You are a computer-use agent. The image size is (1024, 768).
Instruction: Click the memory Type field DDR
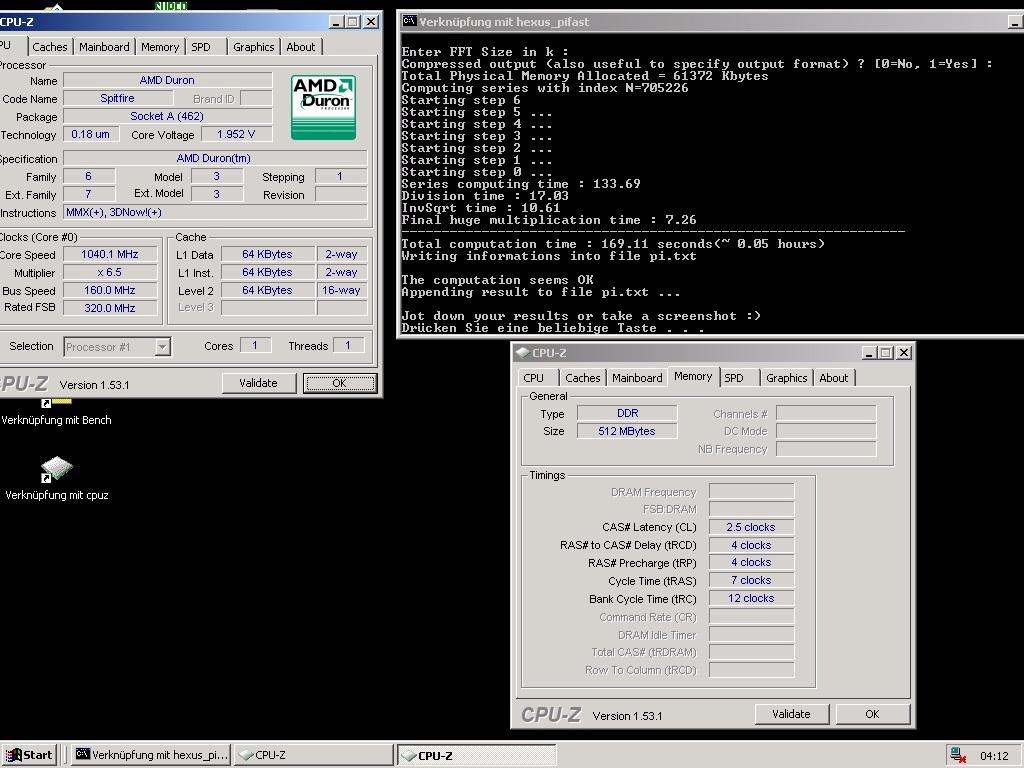pyautogui.click(x=627, y=413)
